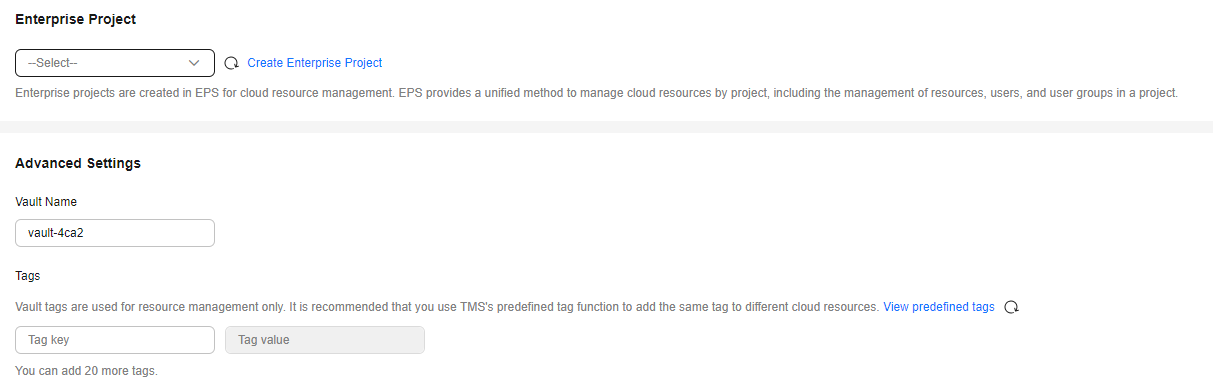Place cursor in the vault-4ca2 text
The width and height of the screenshot is (1213, 384).
point(56,233)
